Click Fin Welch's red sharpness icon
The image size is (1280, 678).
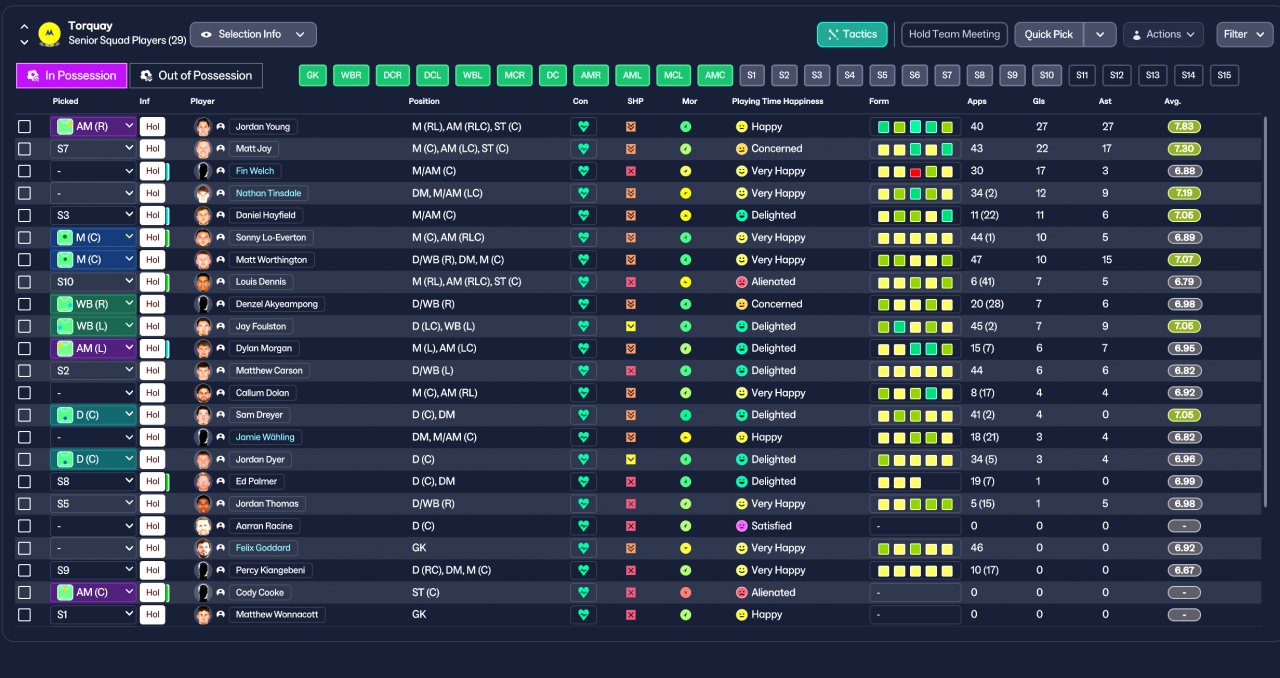coord(631,171)
